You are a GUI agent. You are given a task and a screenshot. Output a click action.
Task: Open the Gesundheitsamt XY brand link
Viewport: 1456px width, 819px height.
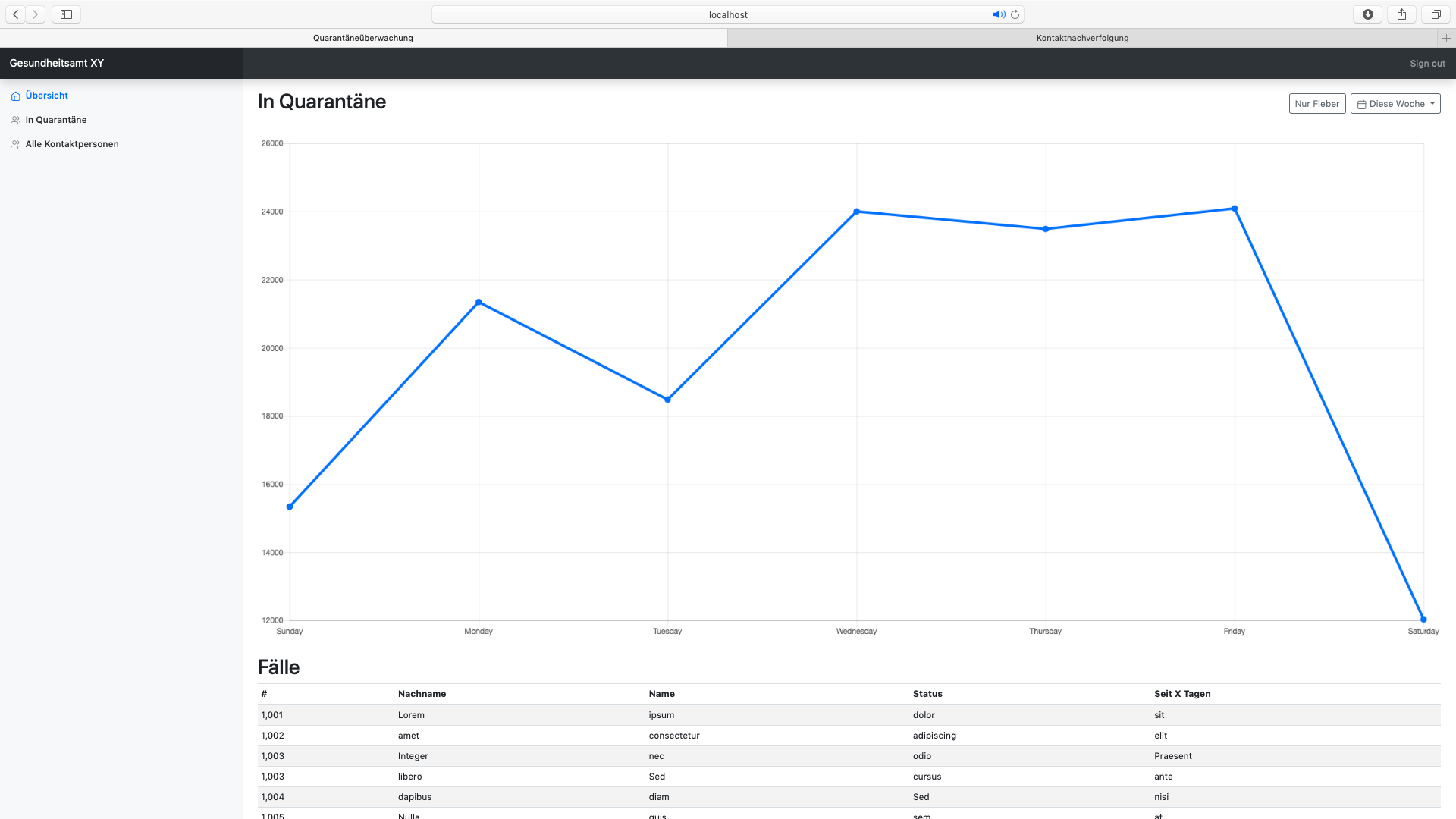pyautogui.click(x=57, y=63)
